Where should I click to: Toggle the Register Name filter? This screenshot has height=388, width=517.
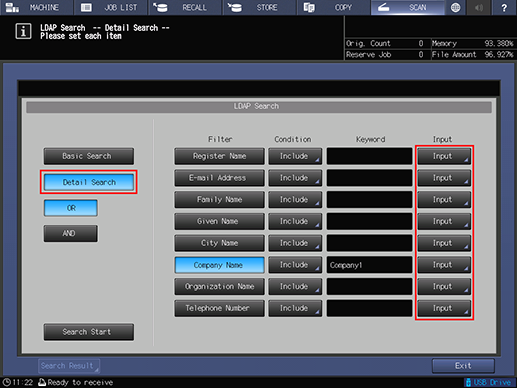(219, 156)
